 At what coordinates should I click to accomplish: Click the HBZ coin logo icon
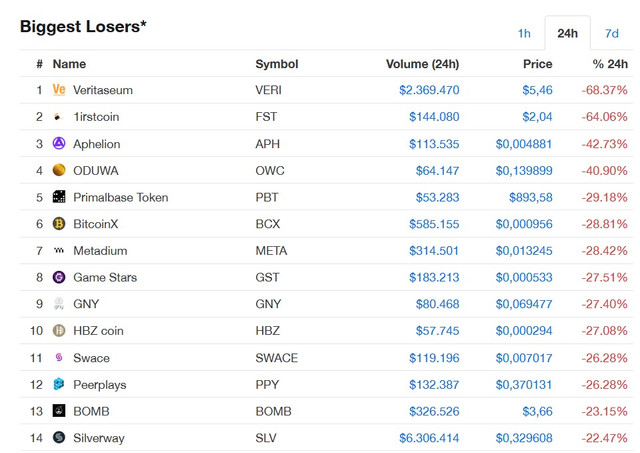[x=59, y=331]
